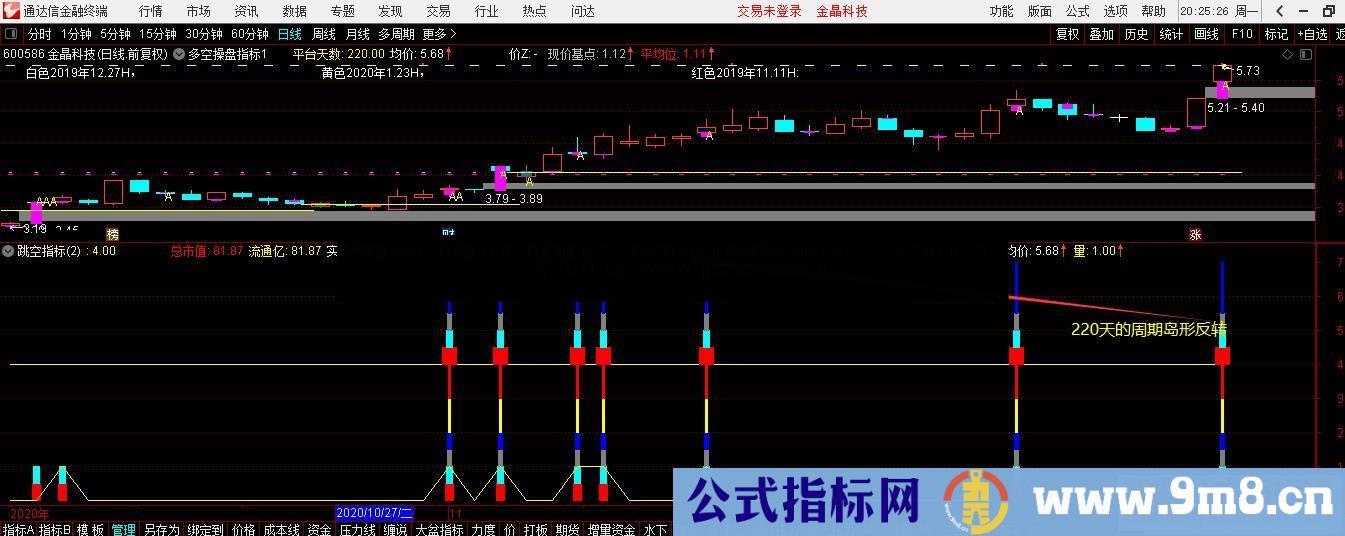The width and height of the screenshot is (1345, 536).
Task: Click the 统计 statistics button
Action: coord(1171,34)
